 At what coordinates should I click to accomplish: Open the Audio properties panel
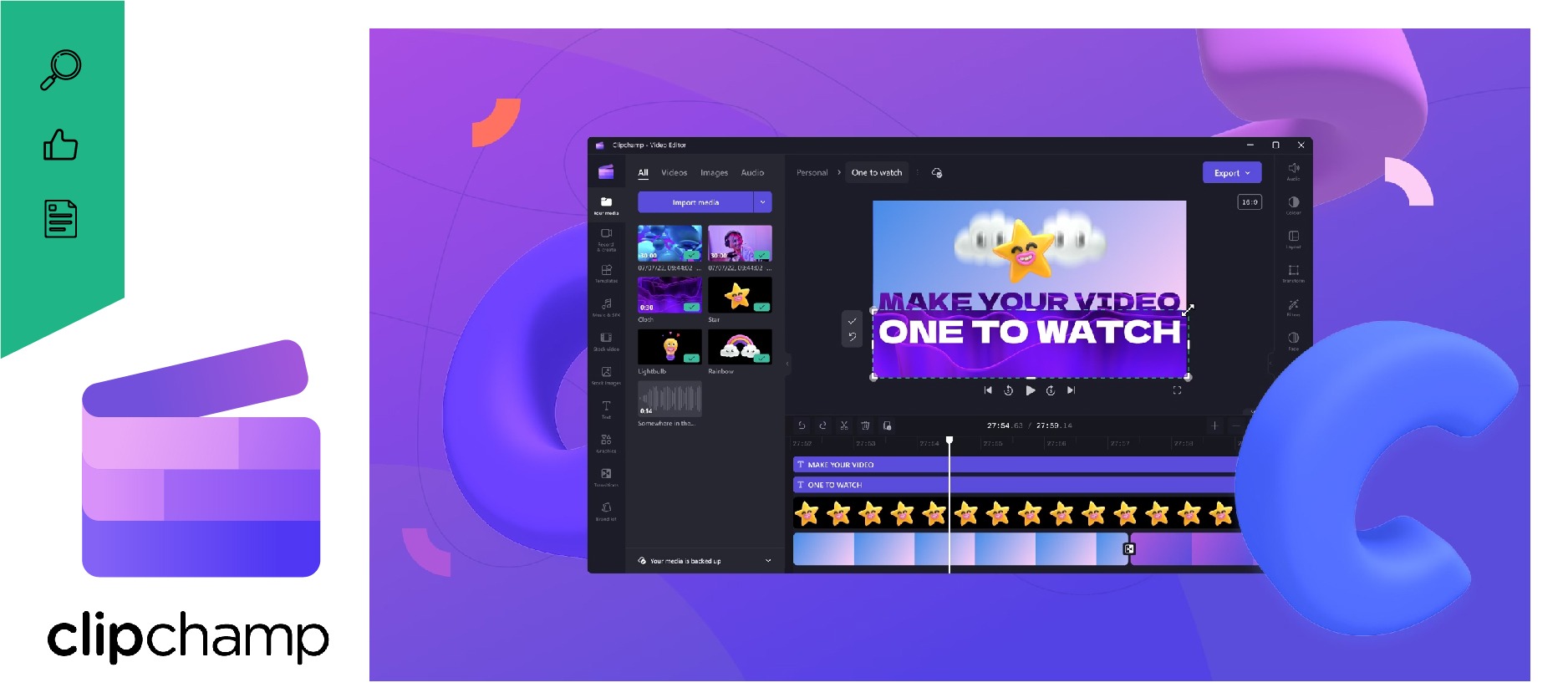coord(1293,171)
